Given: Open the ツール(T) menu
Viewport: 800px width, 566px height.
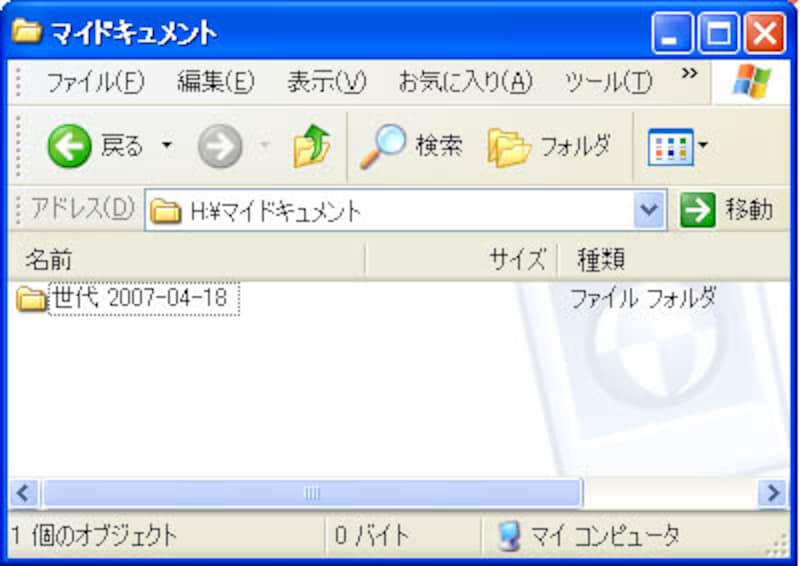Looking at the screenshot, I should coord(608,82).
